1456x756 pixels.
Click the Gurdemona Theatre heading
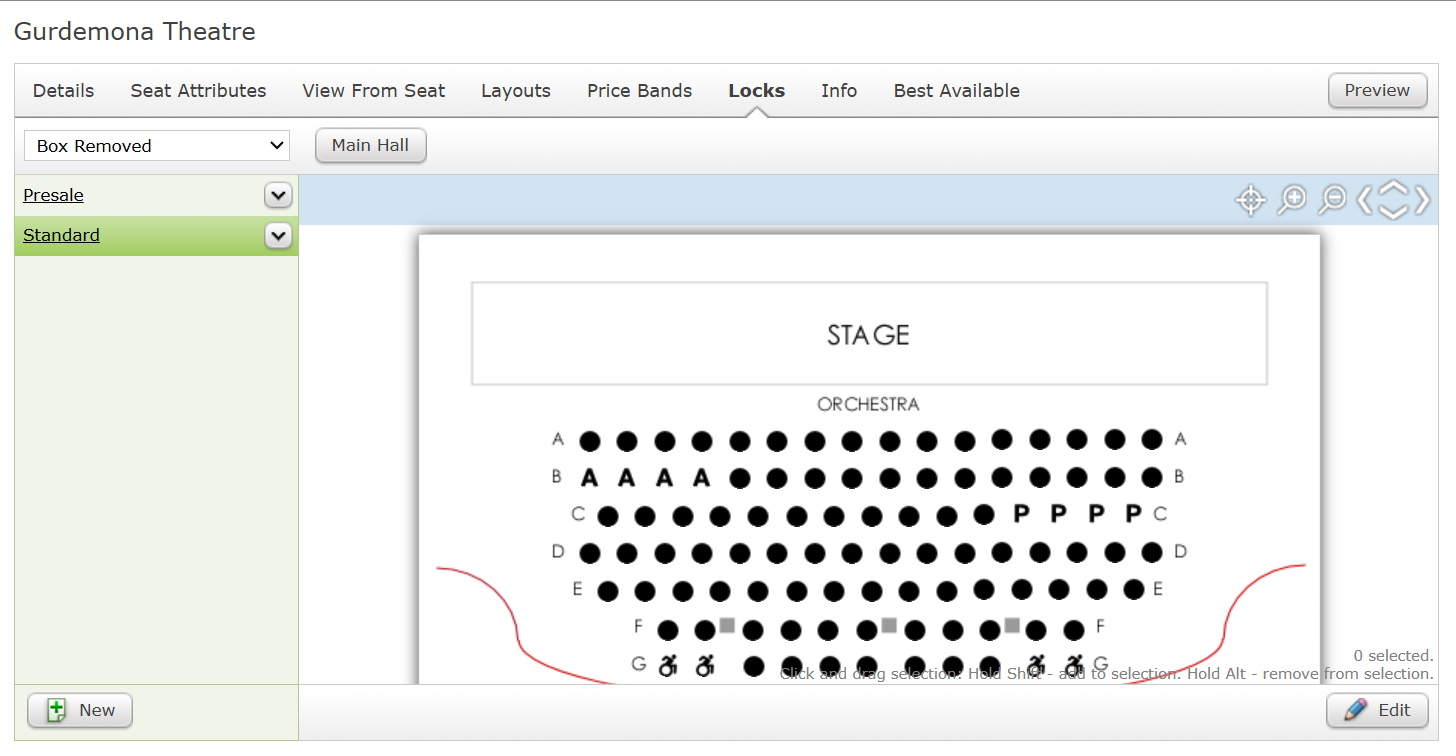point(135,31)
